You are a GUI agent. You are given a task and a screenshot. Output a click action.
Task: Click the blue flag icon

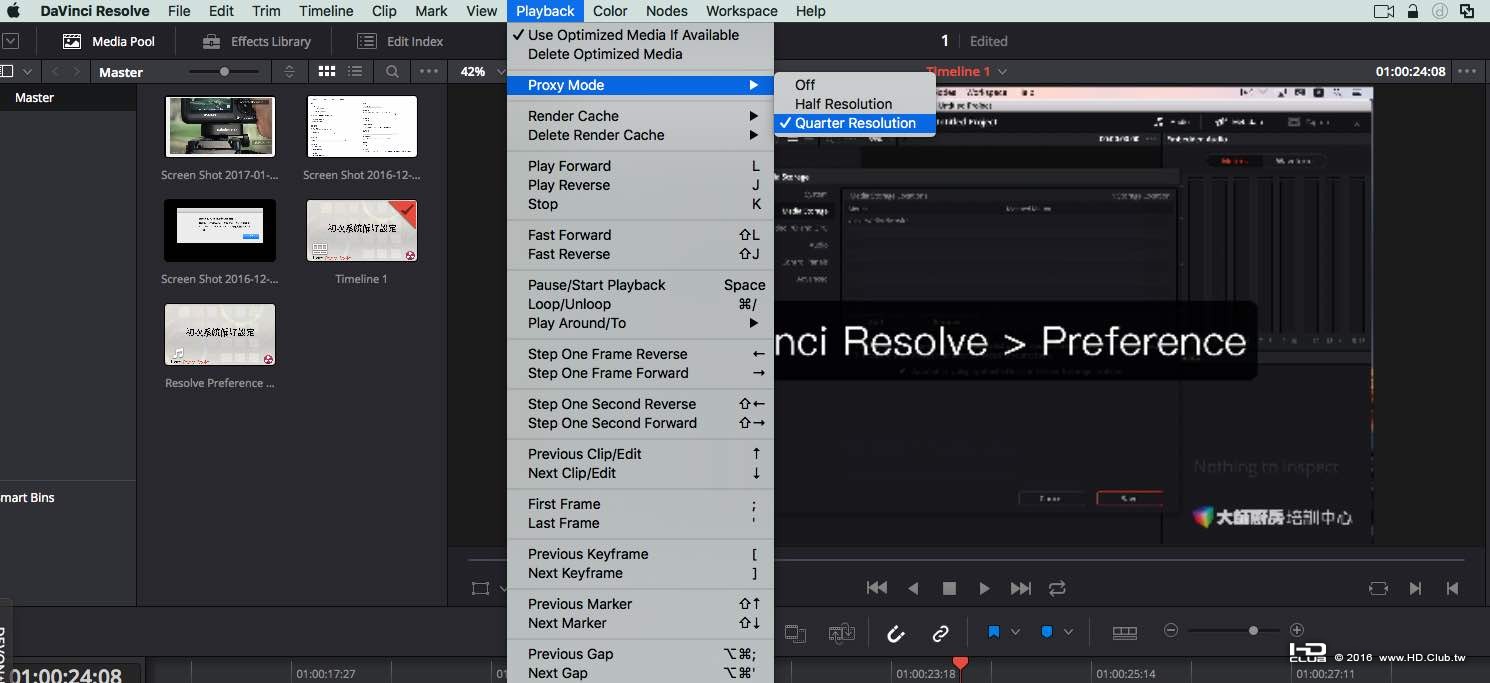pos(994,632)
